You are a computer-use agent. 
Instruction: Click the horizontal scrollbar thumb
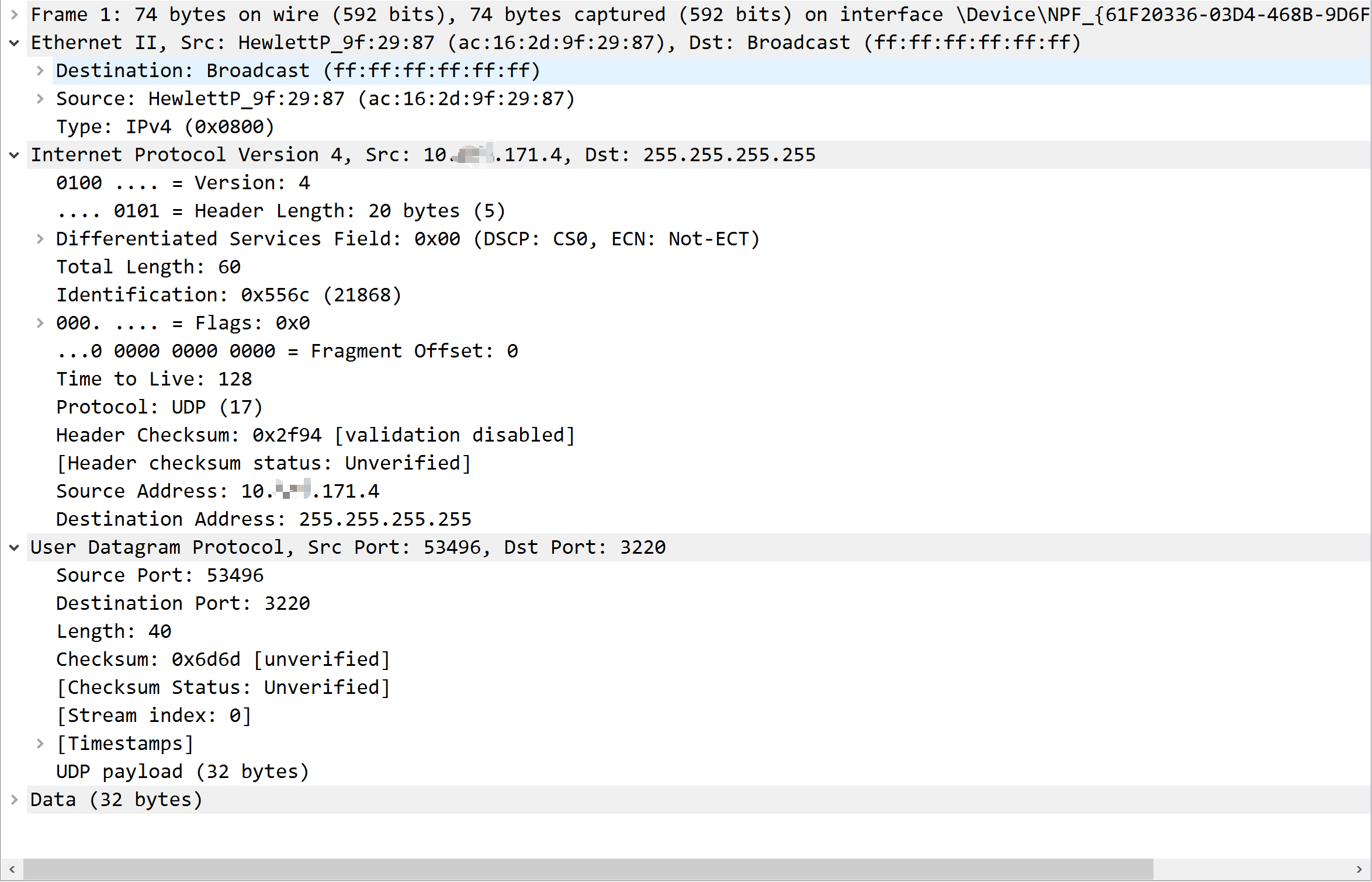point(587,869)
